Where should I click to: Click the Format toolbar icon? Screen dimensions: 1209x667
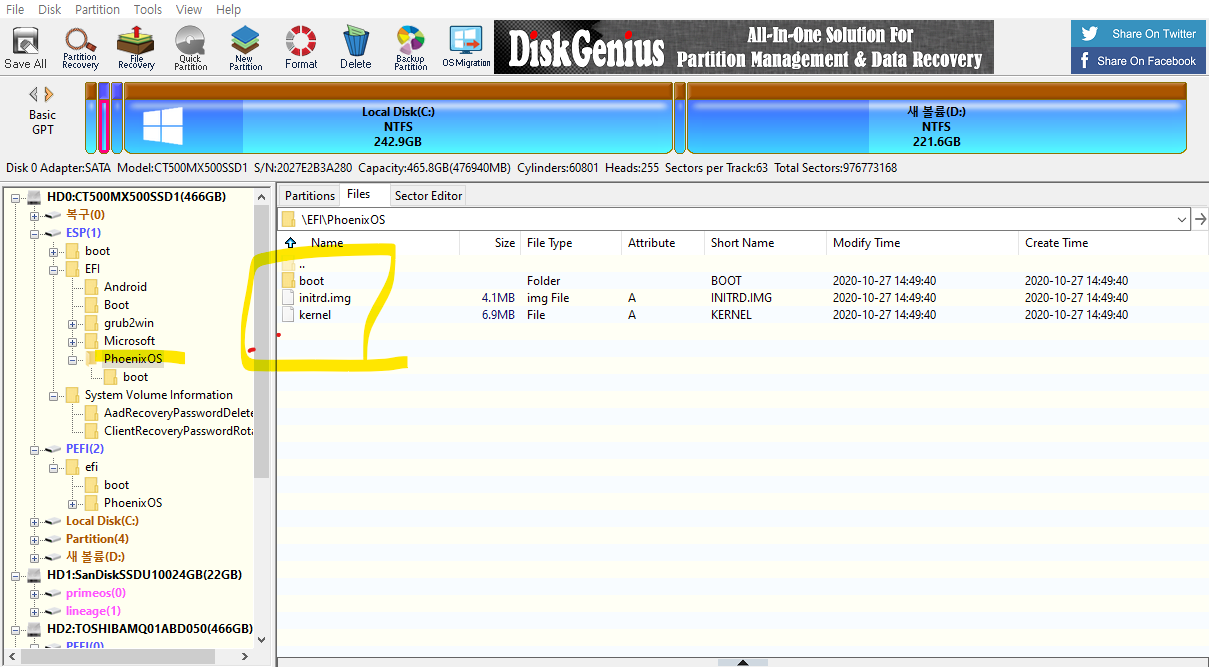pyautogui.click(x=301, y=46)
